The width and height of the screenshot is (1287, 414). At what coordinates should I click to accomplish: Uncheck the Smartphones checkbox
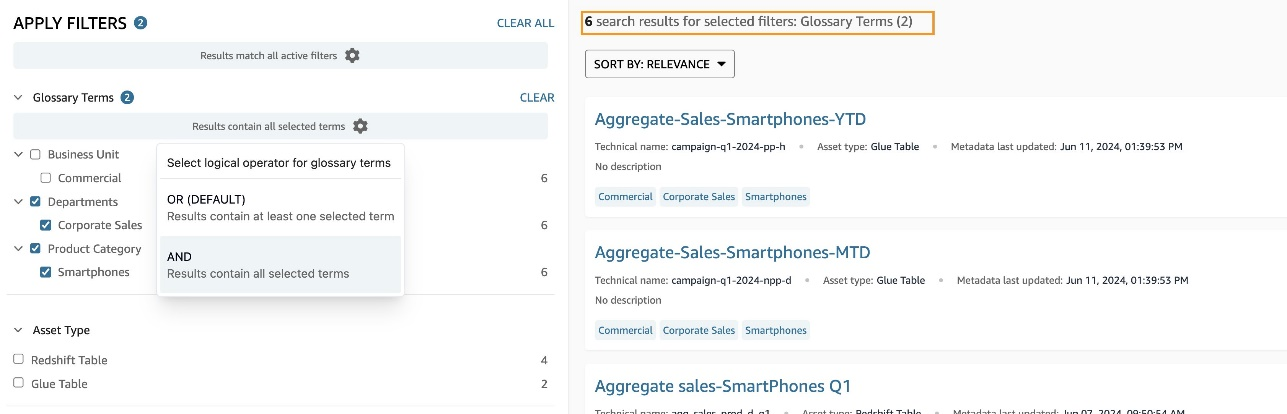tap(46, 272)
